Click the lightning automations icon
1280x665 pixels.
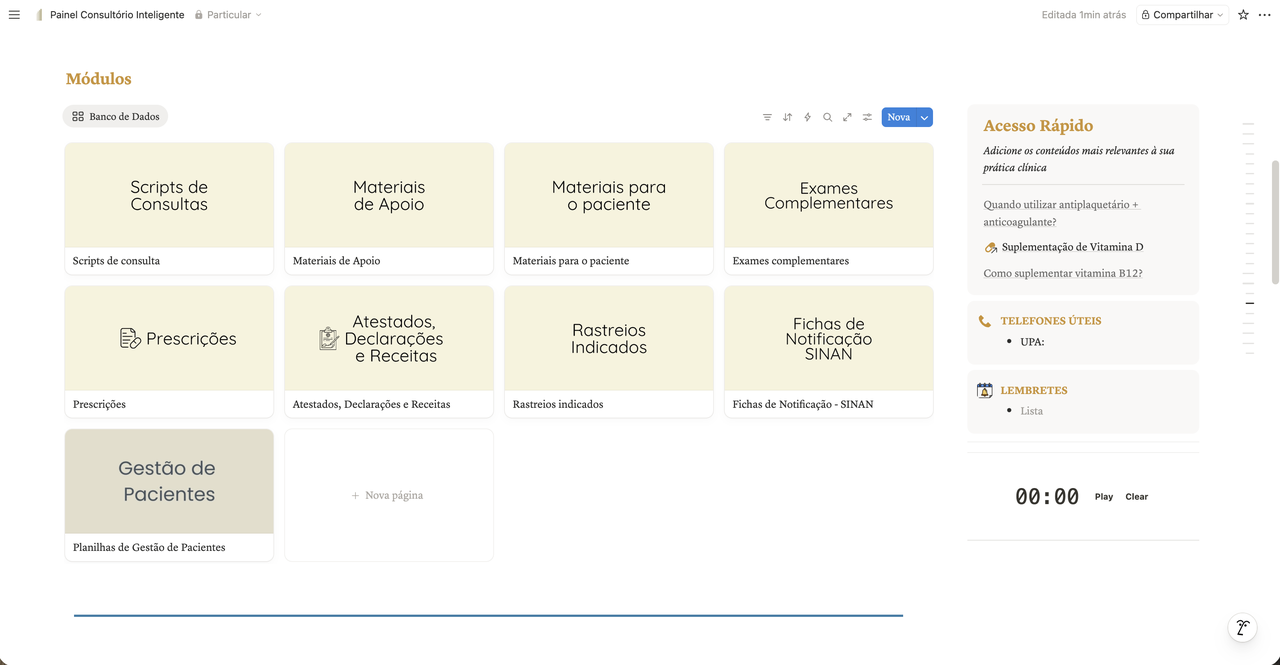tap(807, 117)
